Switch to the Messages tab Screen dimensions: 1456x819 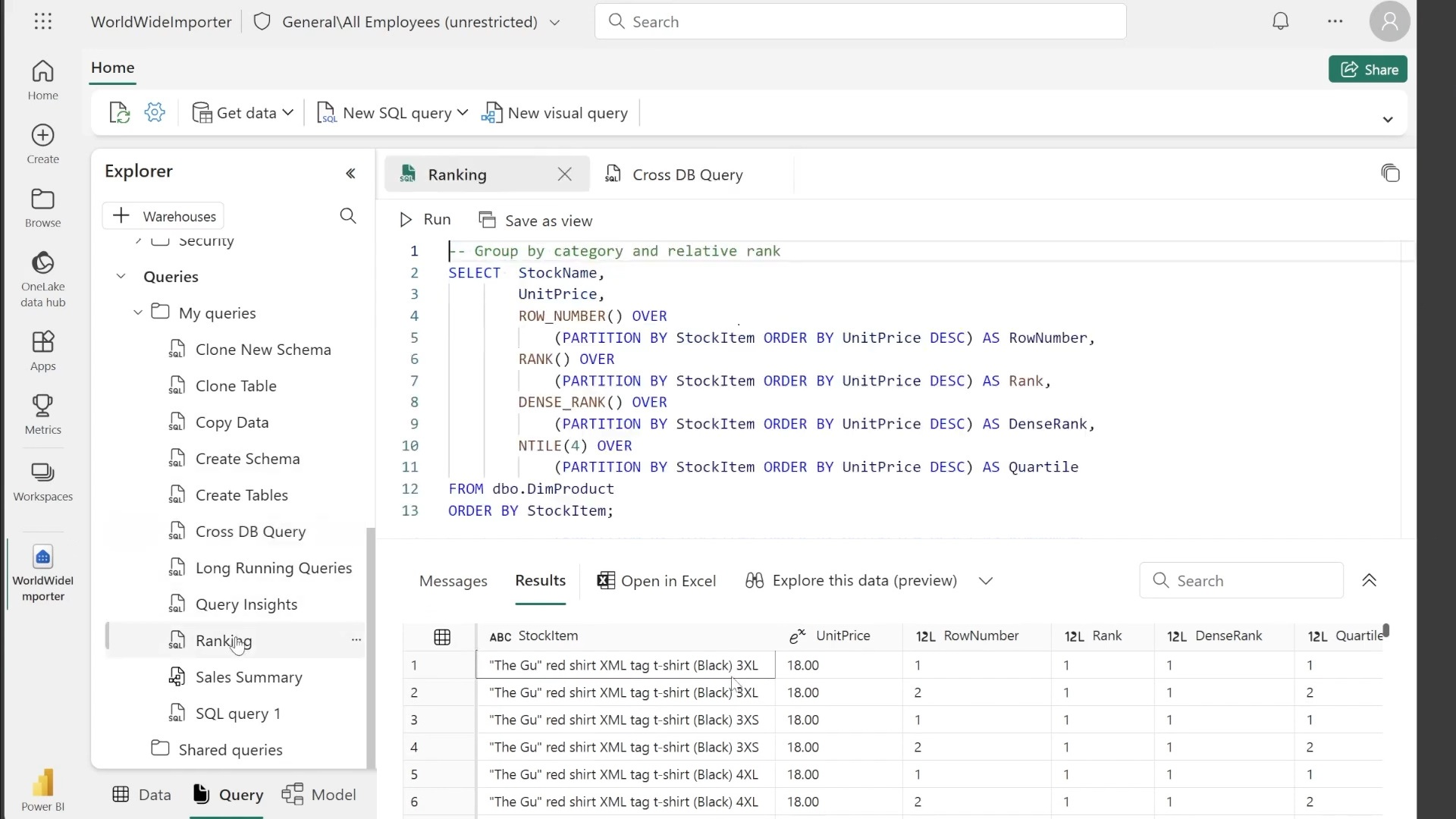click(x=453, y=581)
